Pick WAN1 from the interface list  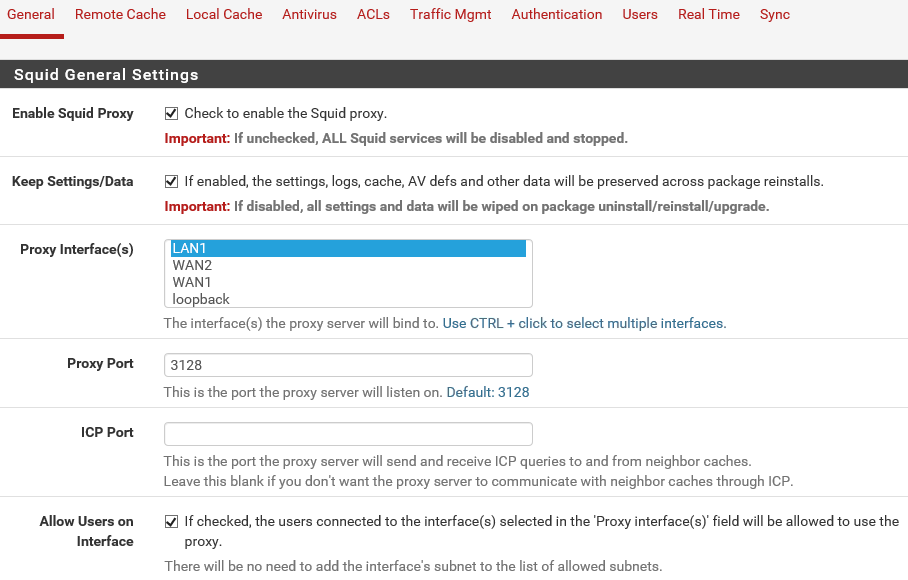pyautogui.click(x=348, y=282)
